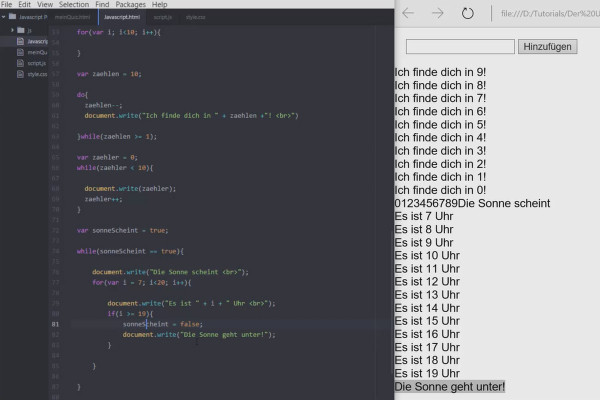
Task: Click the browser forward arrow
Action: (x=438, y=13)
